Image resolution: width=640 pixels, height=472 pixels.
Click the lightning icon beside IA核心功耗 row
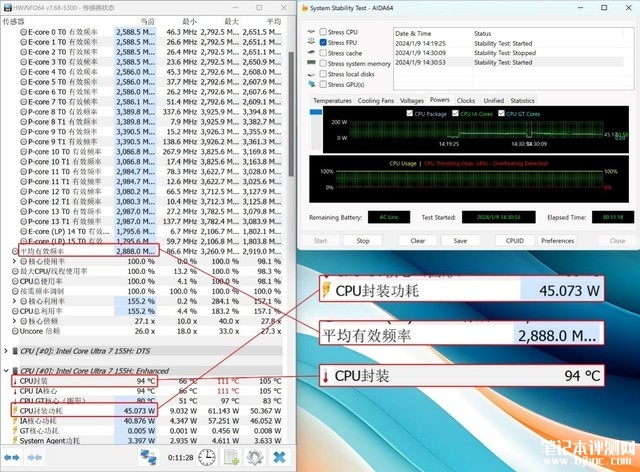(x=15, y=421)
